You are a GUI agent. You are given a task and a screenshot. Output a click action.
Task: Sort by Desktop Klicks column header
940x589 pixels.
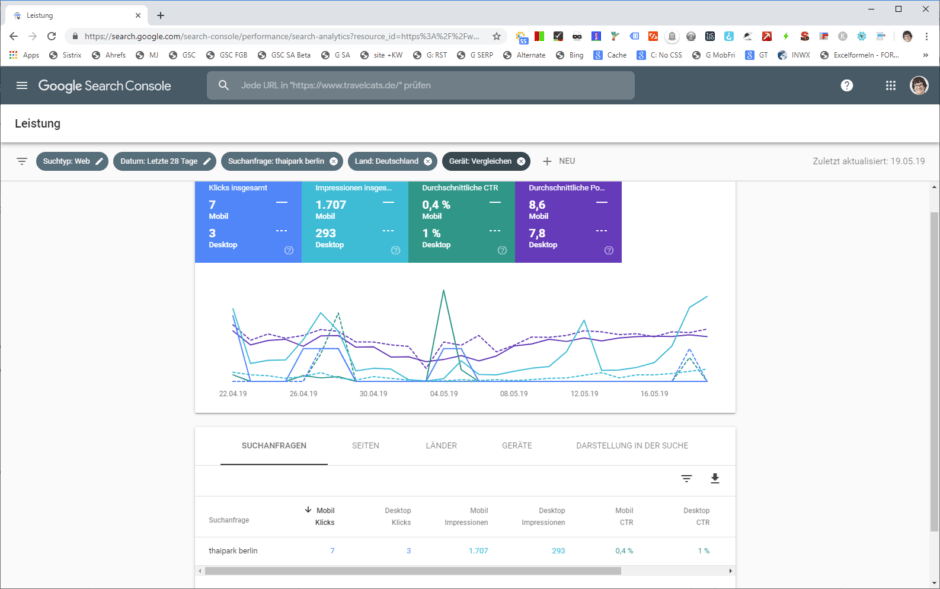(398, 516)
